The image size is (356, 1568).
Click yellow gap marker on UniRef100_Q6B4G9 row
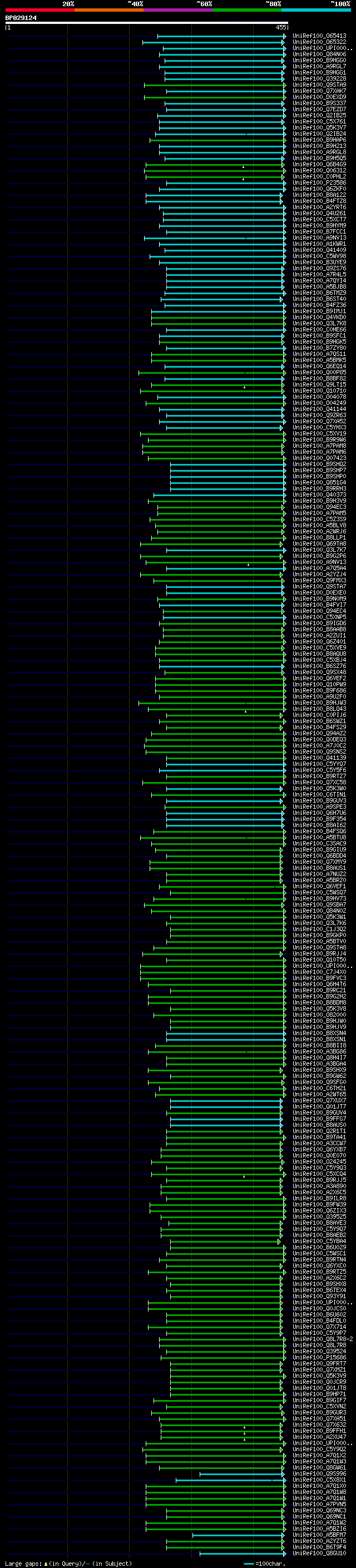[244, 167]
